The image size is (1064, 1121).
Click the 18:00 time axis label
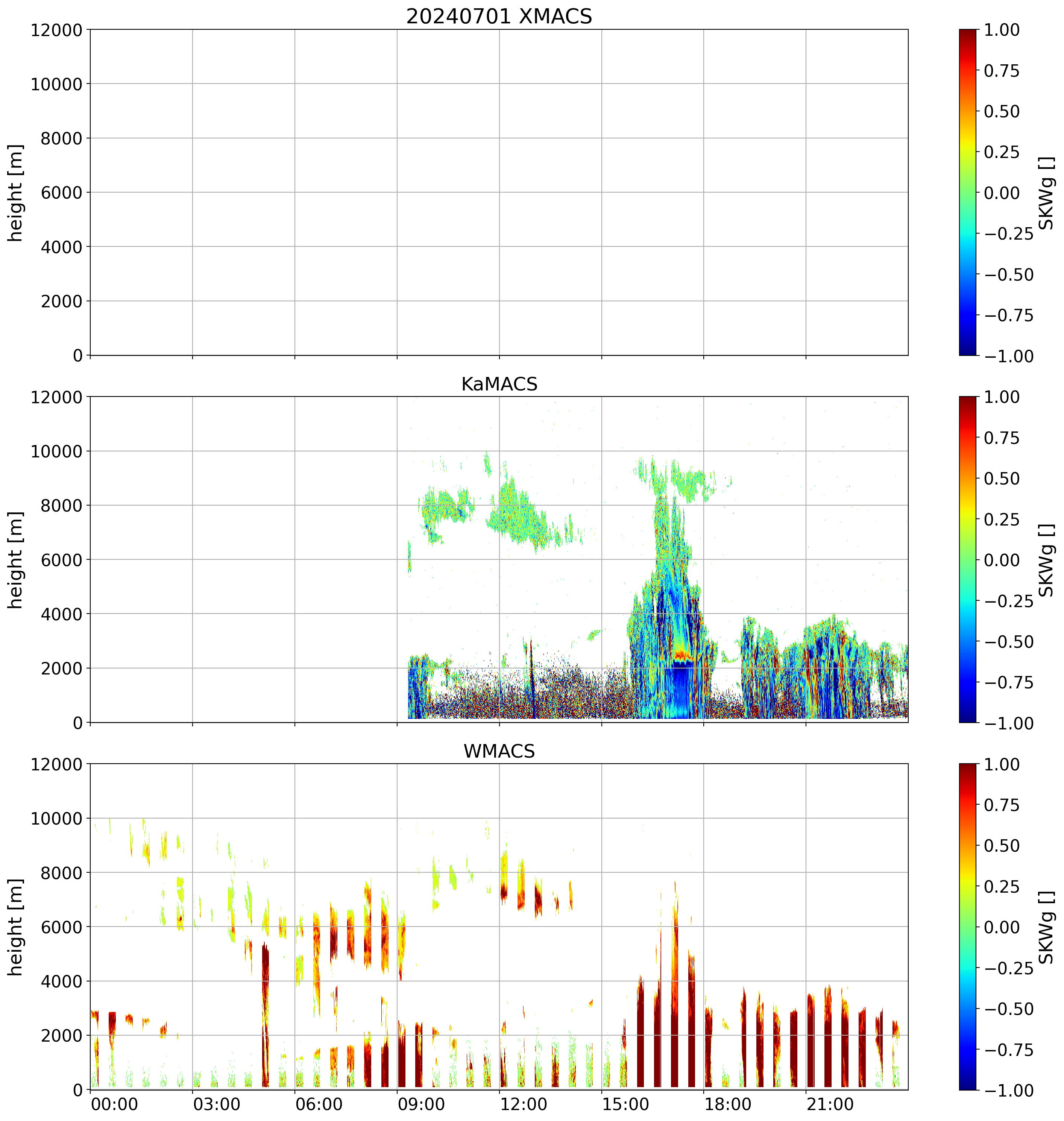coord(728,1104)
